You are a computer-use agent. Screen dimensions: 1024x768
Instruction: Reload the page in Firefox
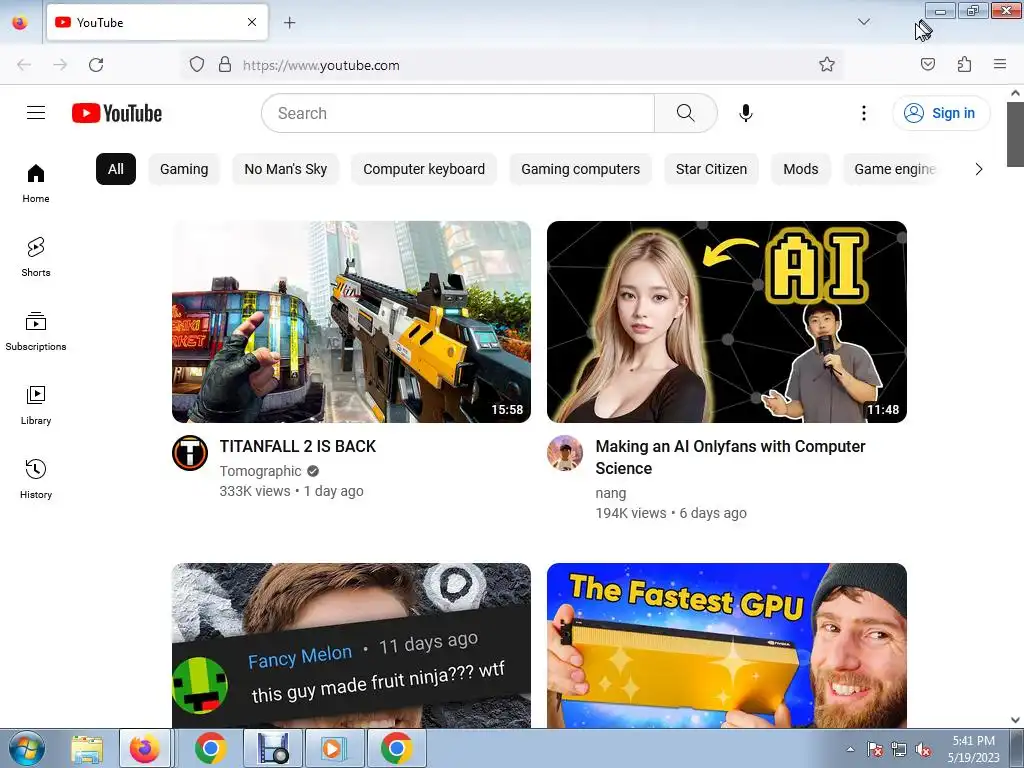(96, 65)
